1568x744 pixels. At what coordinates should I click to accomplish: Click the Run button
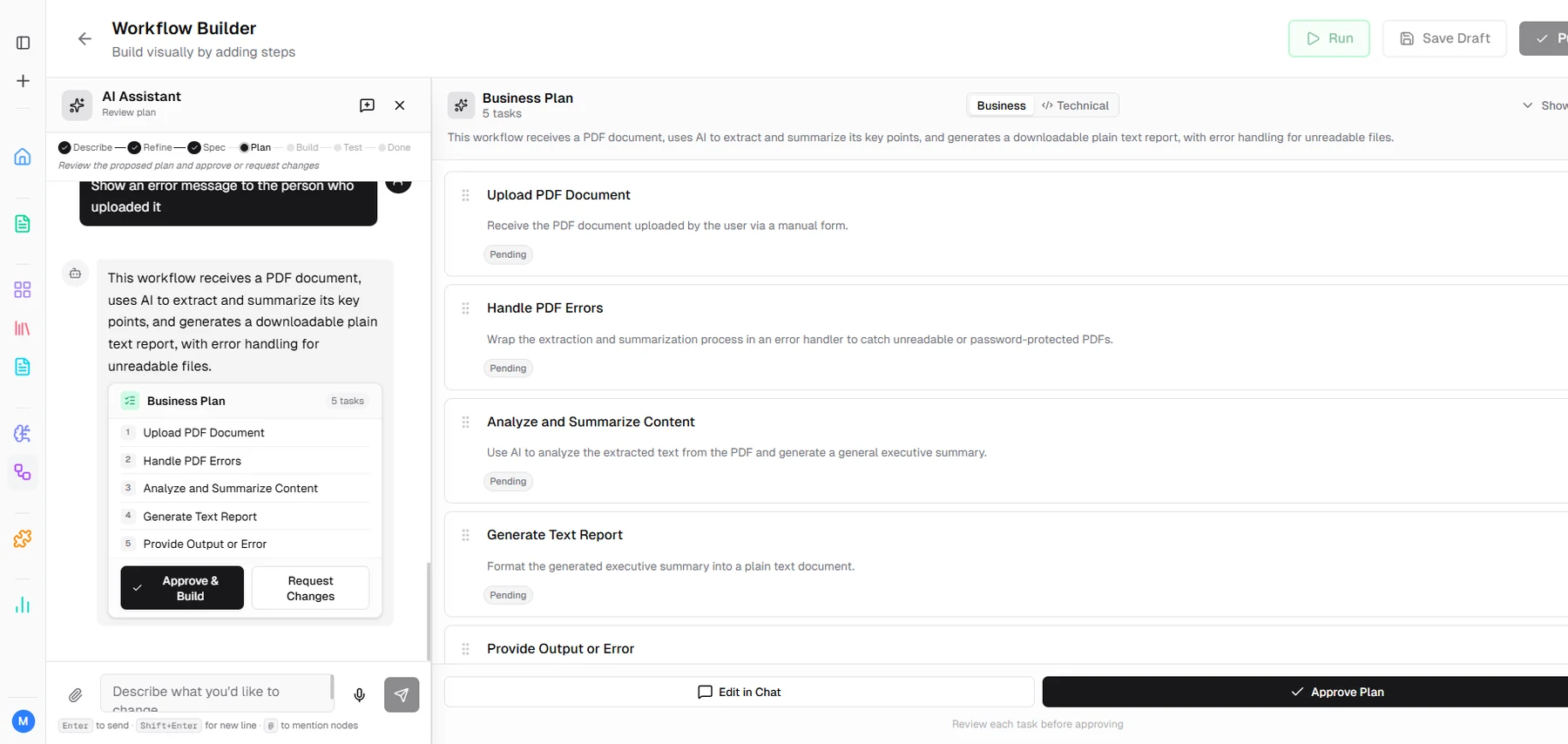[x=1329, y=38]
